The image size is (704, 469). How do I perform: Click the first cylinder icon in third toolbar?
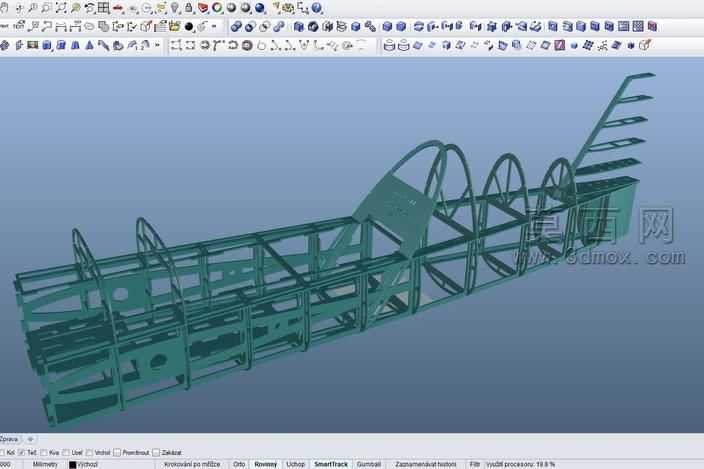coord(390,45)
